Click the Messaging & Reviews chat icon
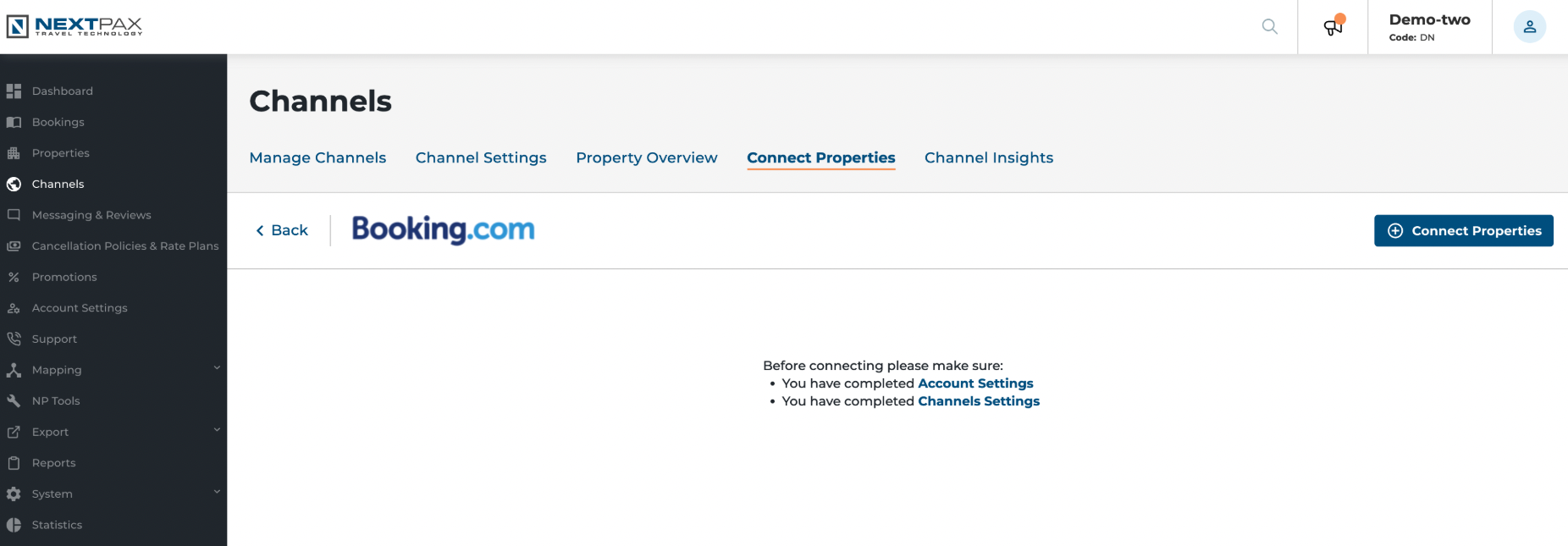 pos(14,215)
